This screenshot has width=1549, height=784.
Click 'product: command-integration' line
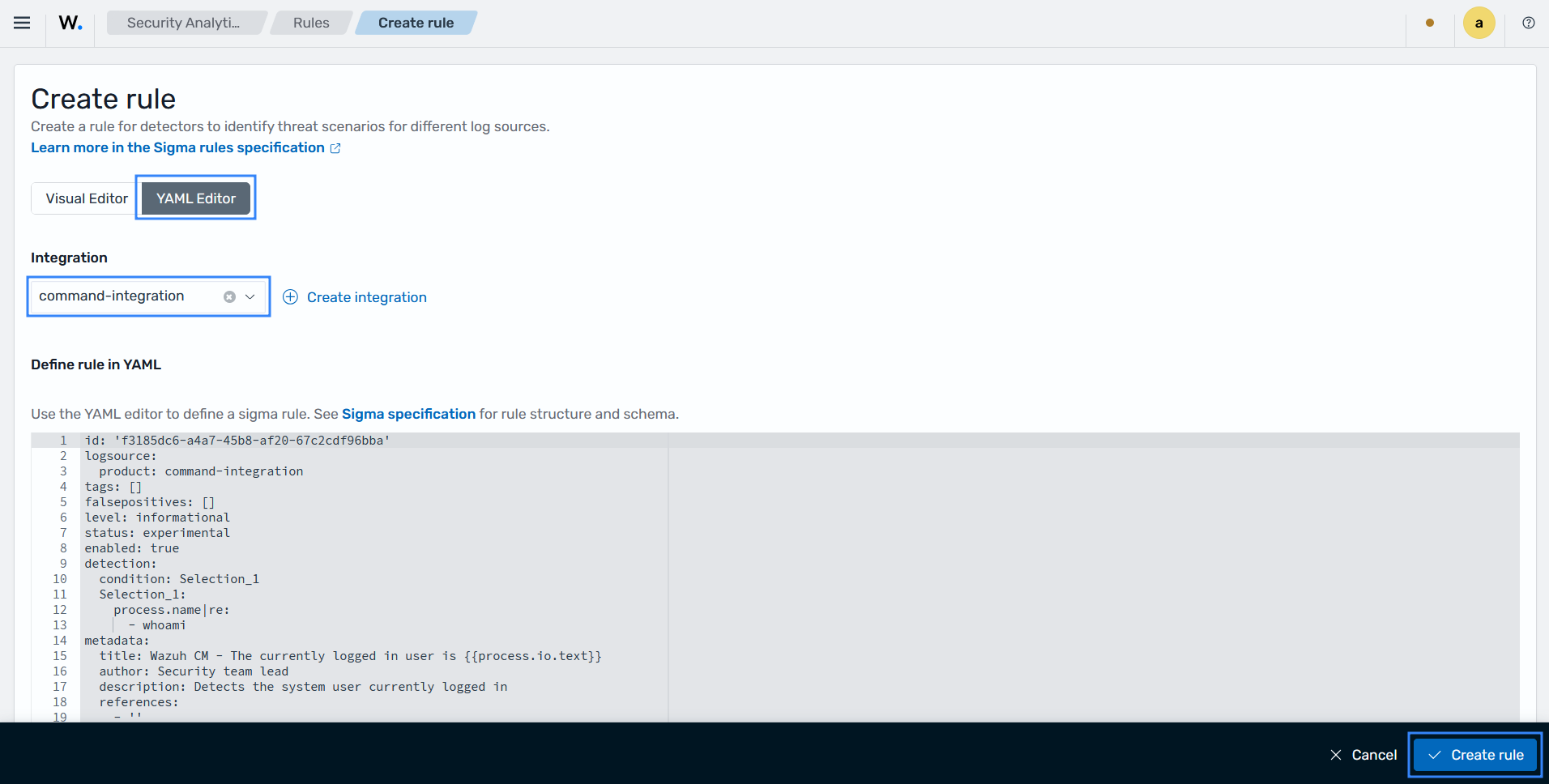[201, 471]
